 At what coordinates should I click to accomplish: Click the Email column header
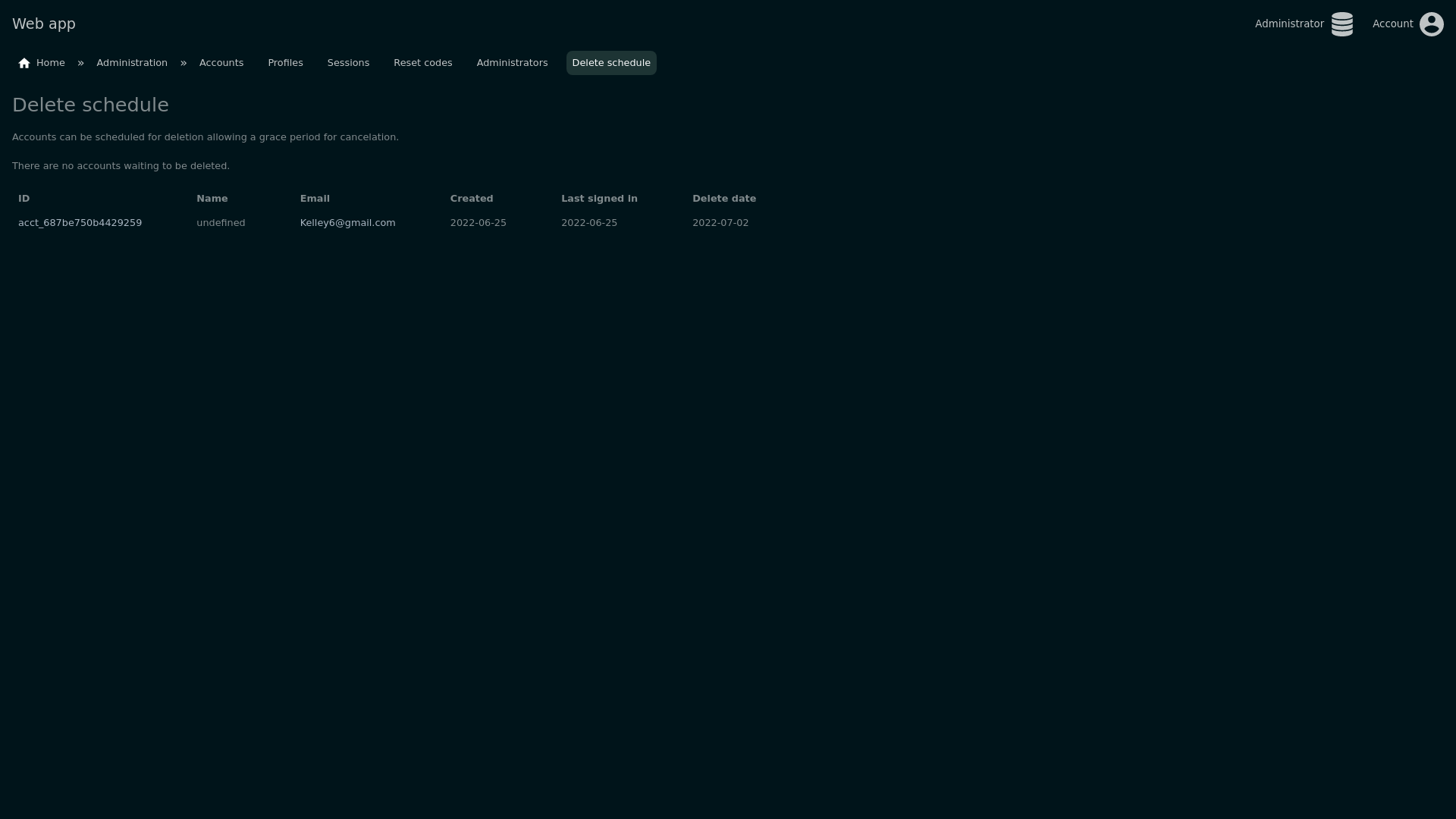(315, 199)
